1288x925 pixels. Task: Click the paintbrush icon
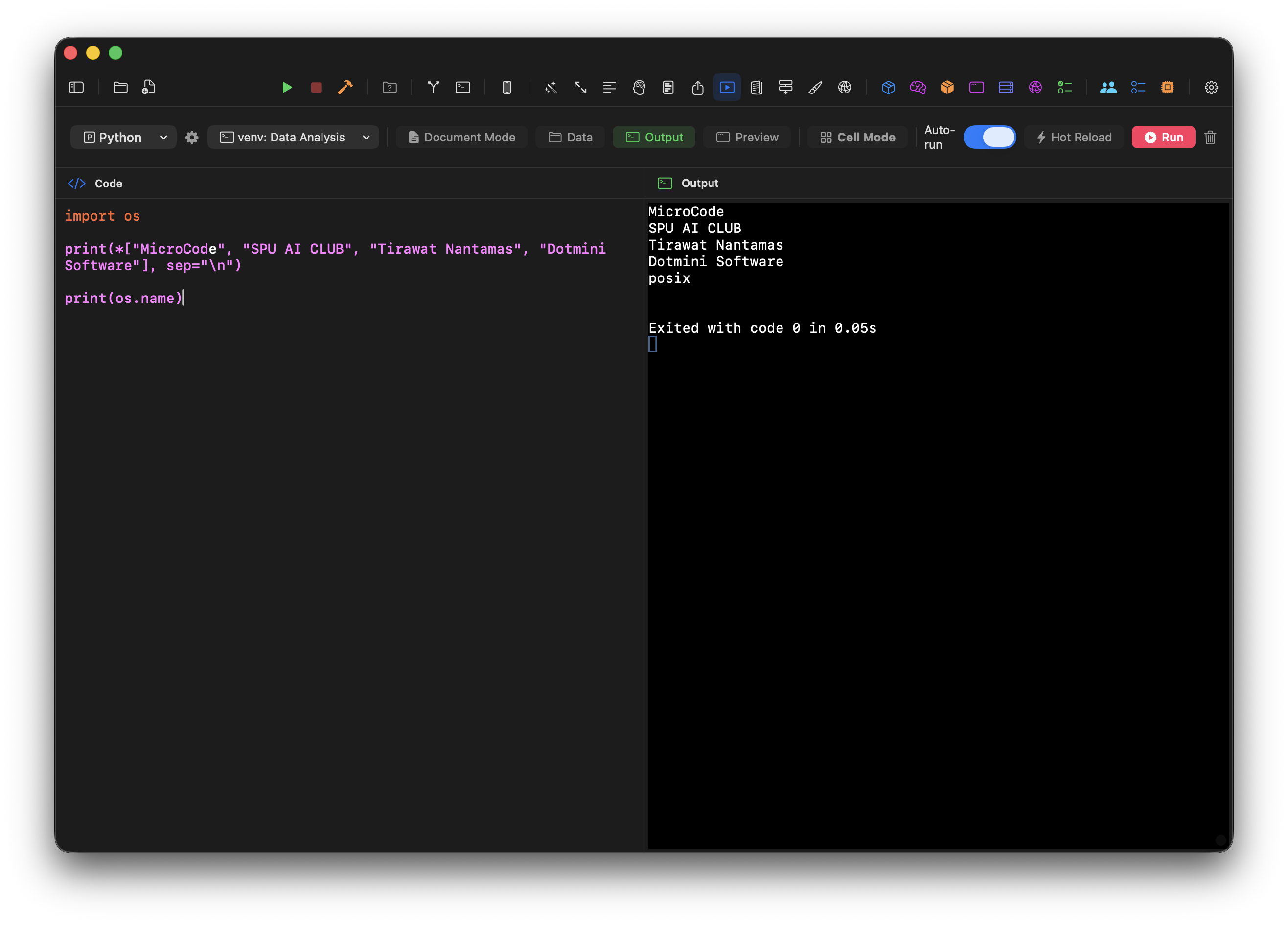815,88
